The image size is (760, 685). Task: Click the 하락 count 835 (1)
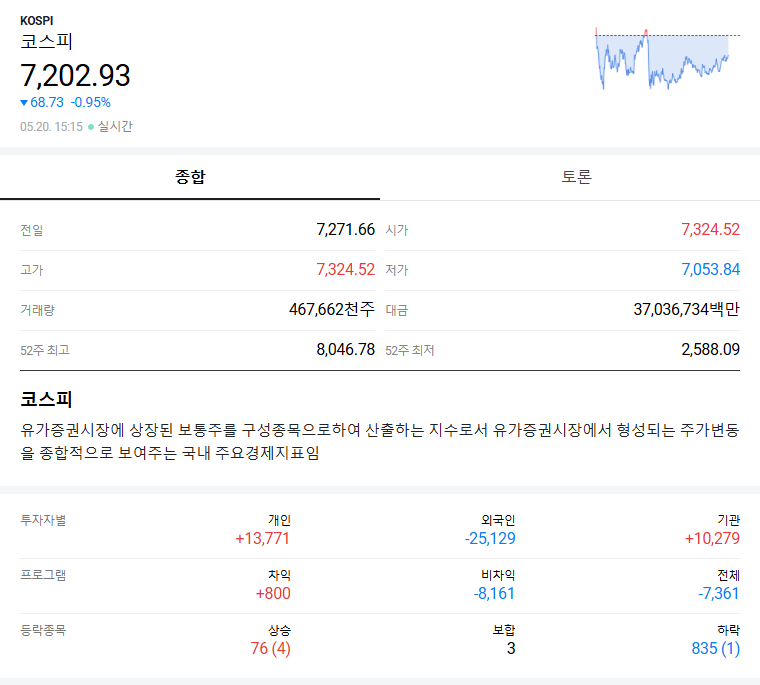tap(715, 648)
